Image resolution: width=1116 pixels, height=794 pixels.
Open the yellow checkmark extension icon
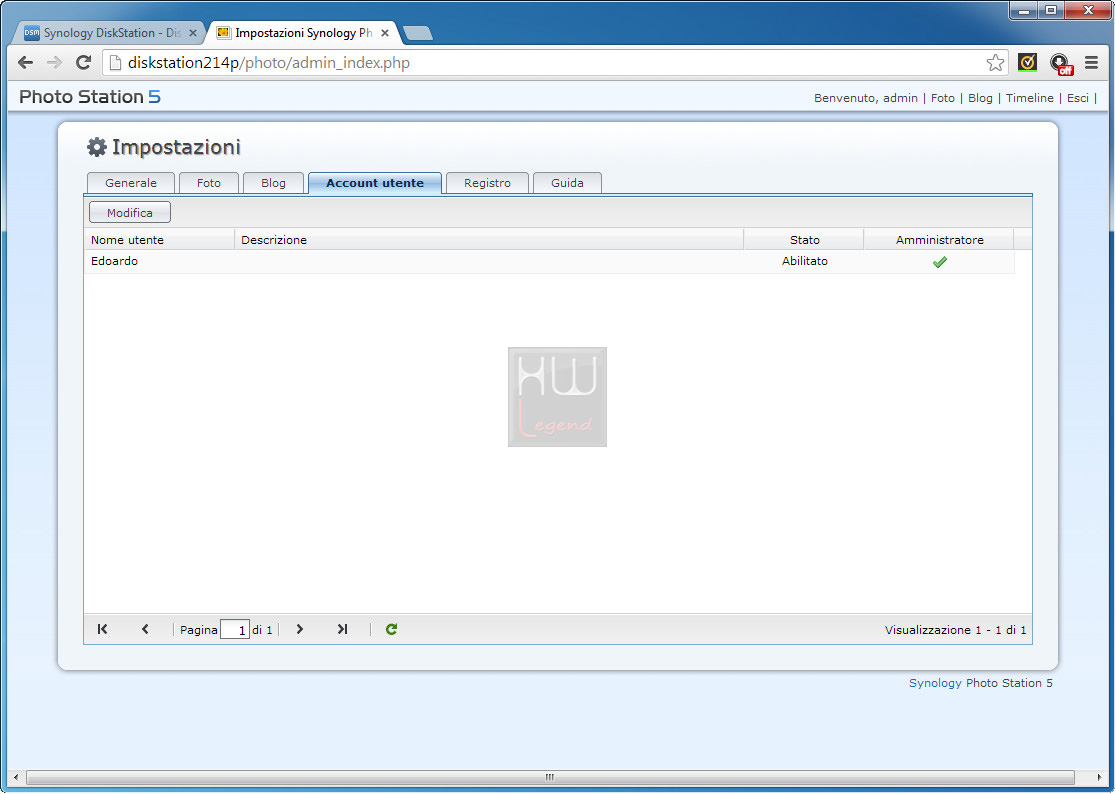tap(1026, 63)
